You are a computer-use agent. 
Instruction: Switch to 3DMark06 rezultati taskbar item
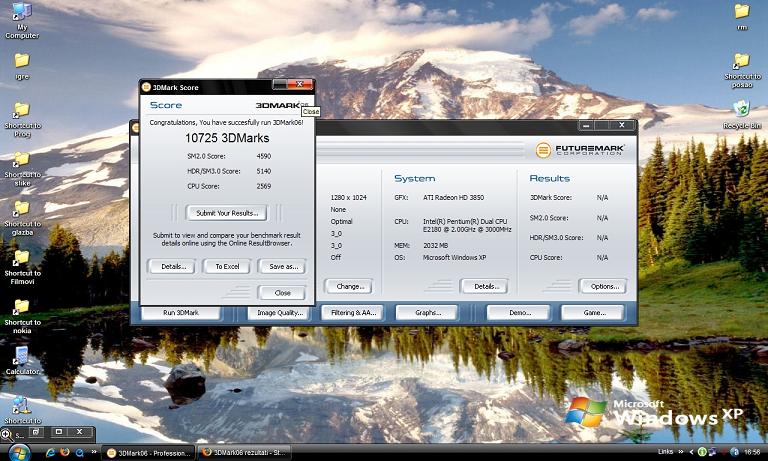click(244, 453)
